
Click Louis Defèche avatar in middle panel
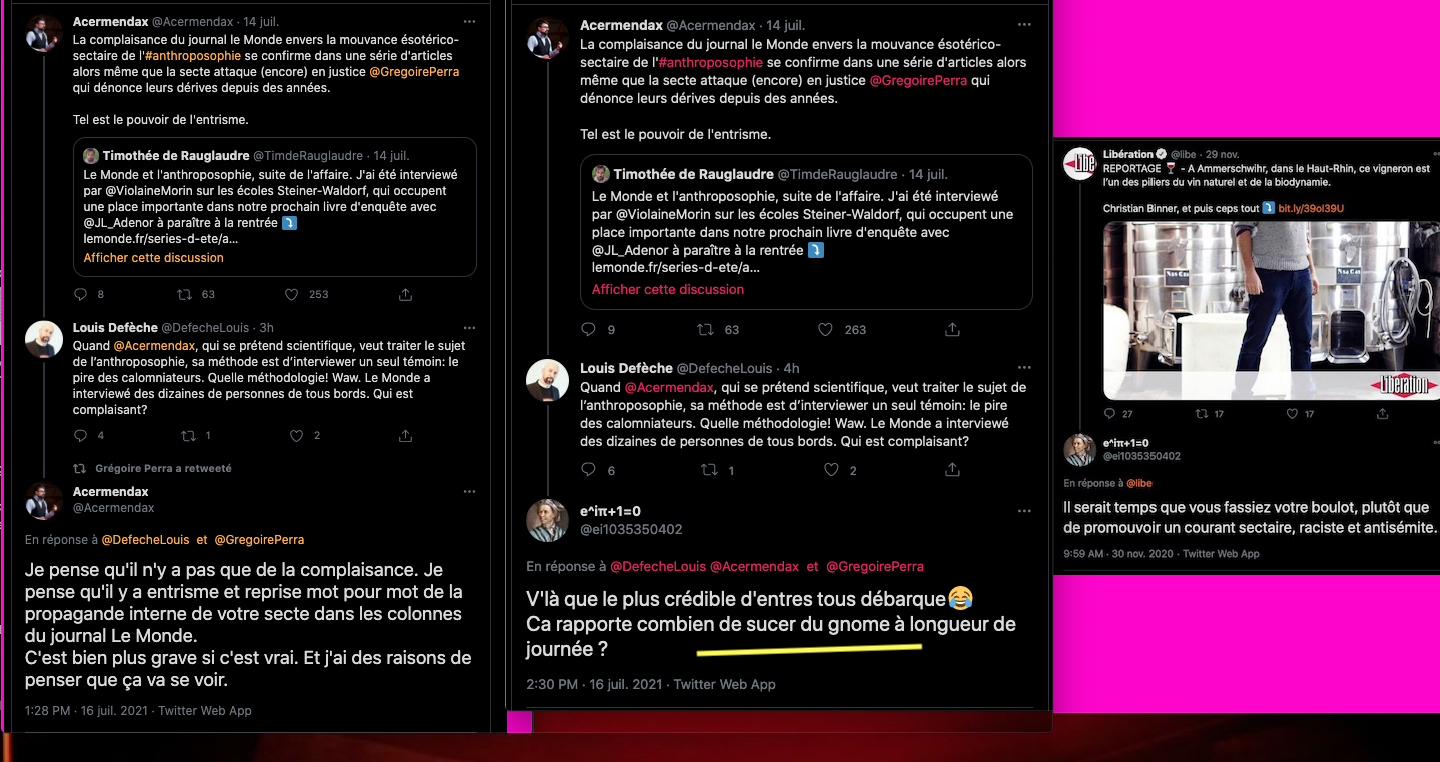[x=547, y=380]
